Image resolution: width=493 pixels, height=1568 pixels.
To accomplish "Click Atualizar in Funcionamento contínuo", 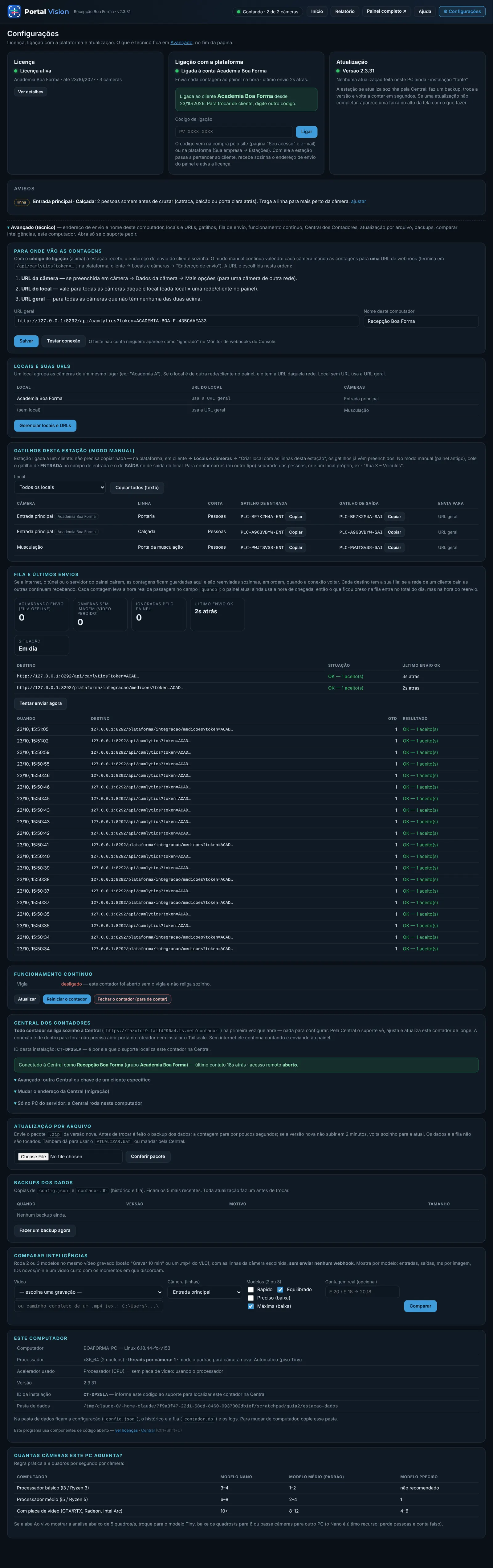I will [x=27, y=999].
